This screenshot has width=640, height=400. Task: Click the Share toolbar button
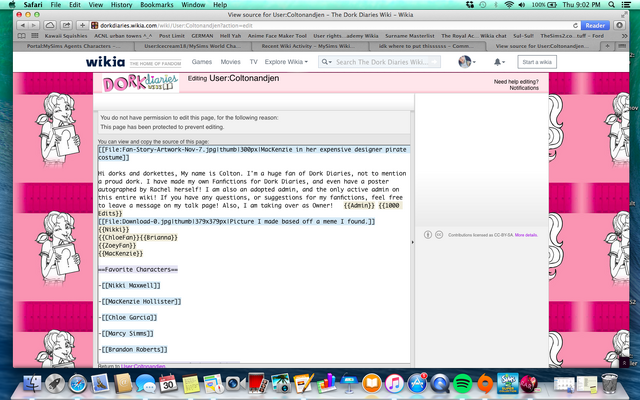(x=67, y=25)
